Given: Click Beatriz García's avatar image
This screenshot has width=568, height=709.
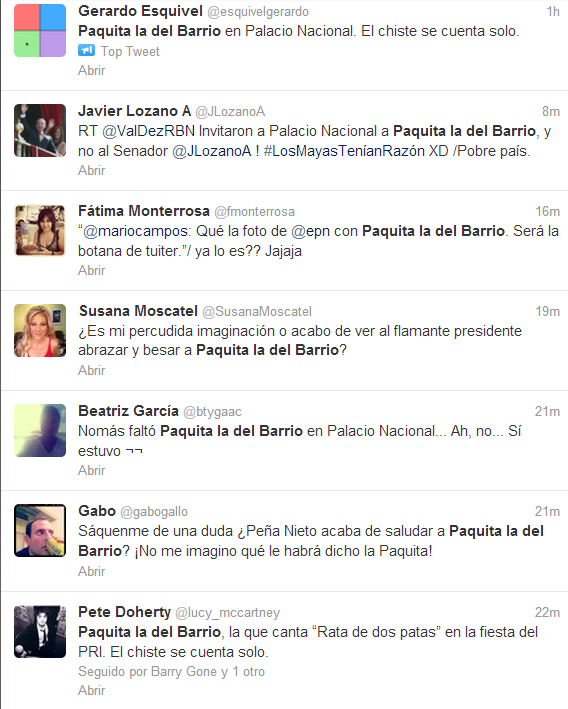Looking at the screenshot, I should coord(40,430).
